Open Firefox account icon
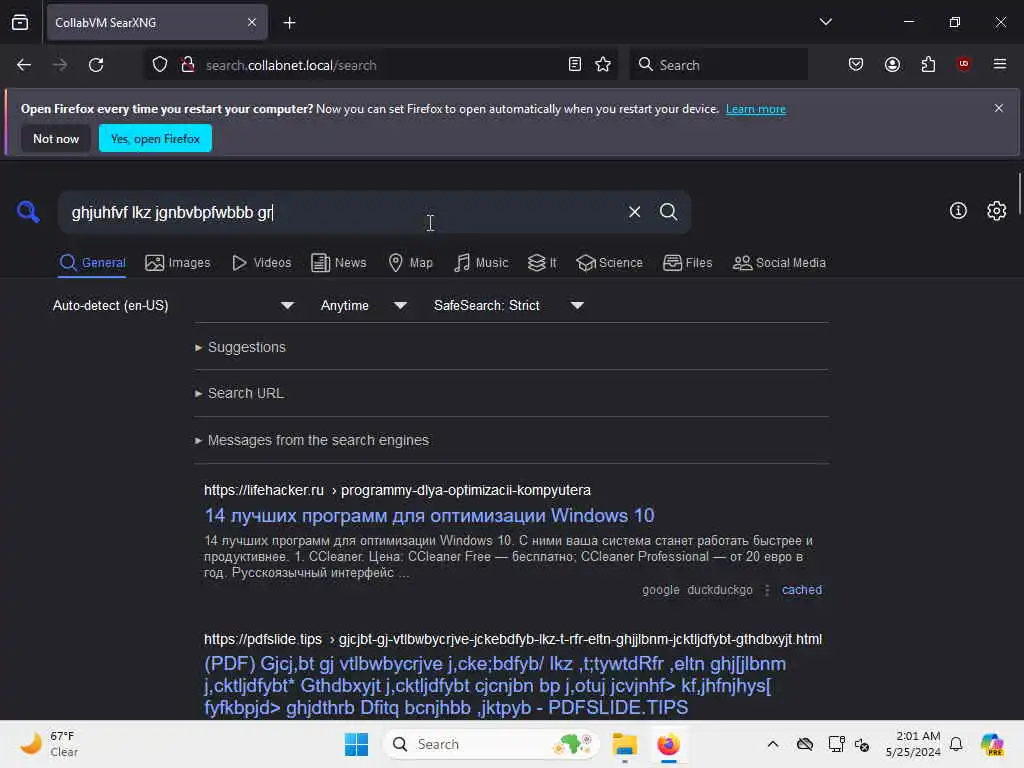 tap(892, 64)
